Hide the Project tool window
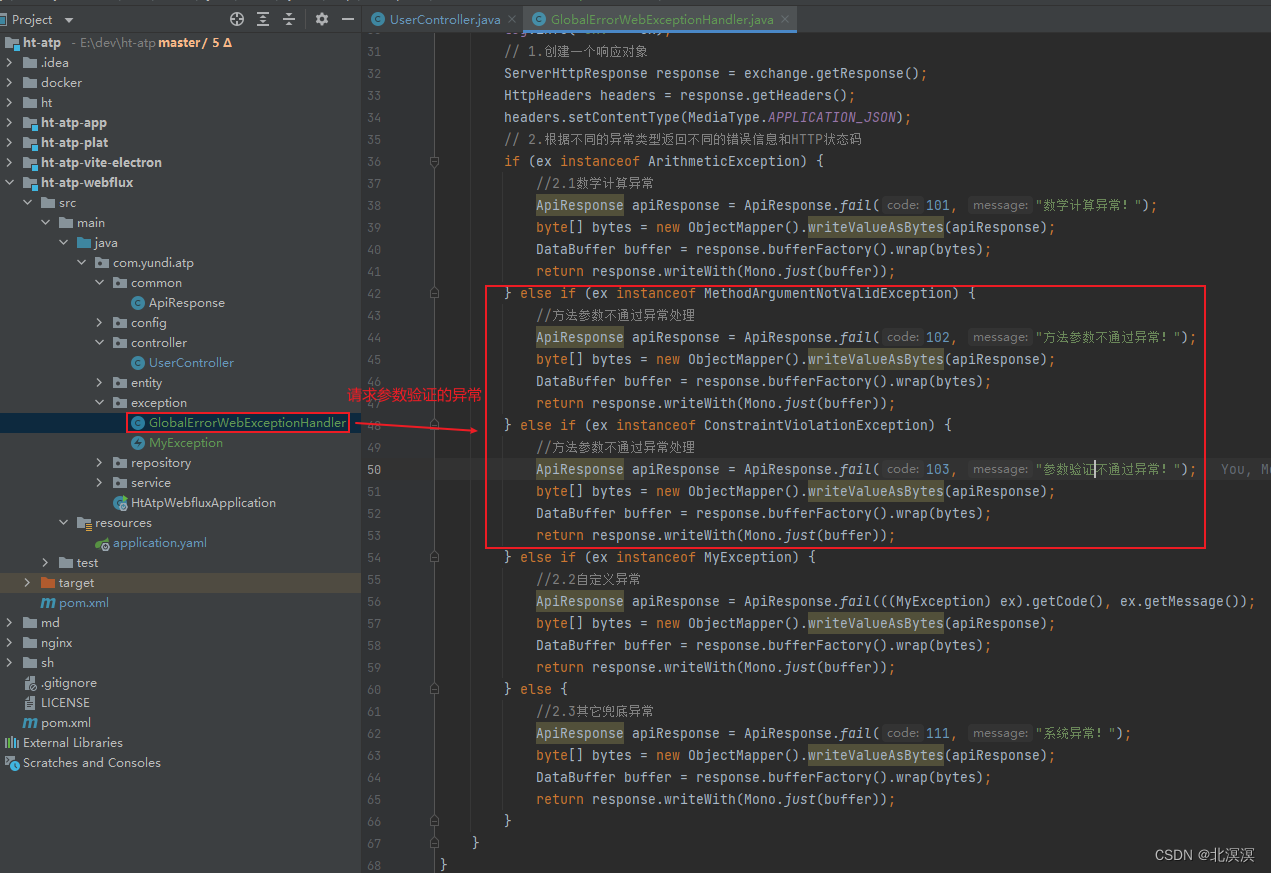 [347, 19]
